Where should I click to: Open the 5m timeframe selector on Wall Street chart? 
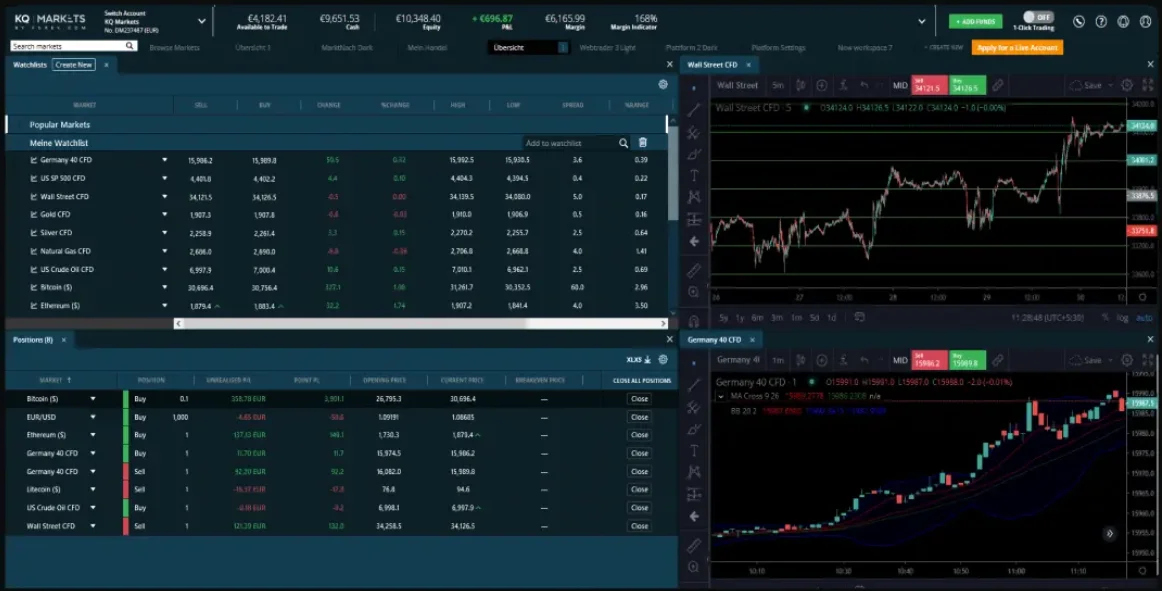(x=778, y=86)
